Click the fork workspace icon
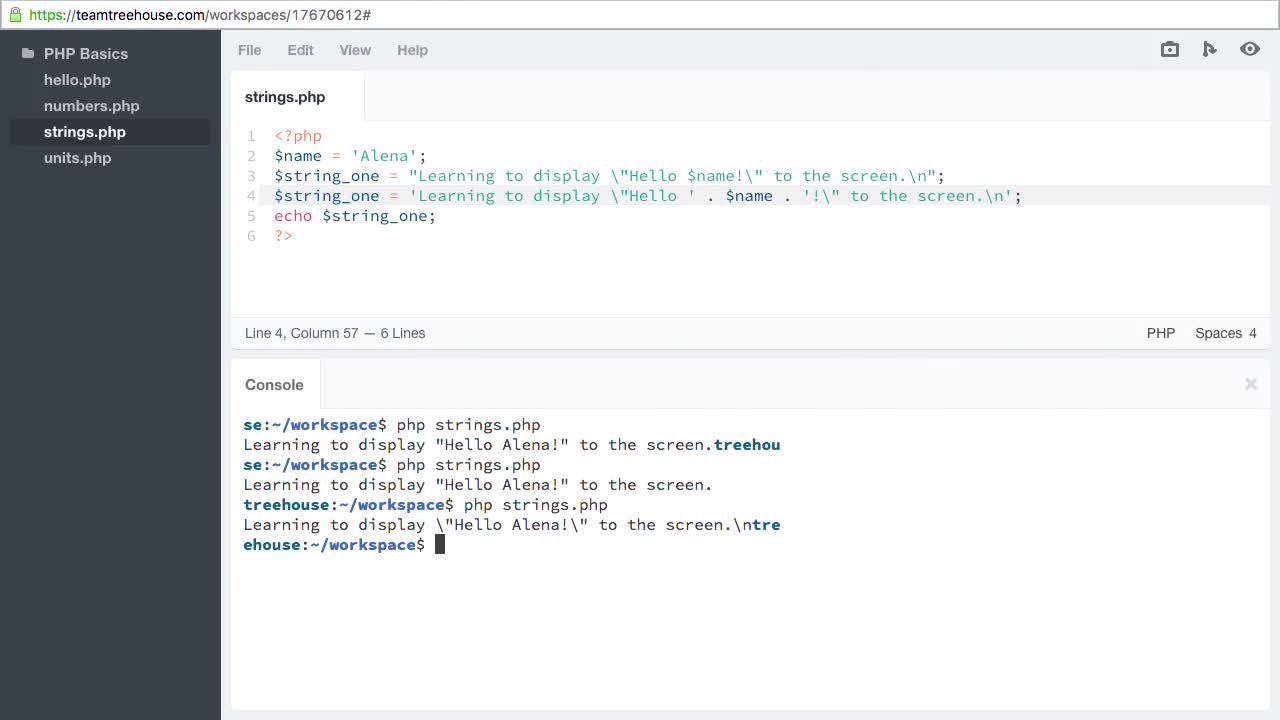 pos(1209,49)
